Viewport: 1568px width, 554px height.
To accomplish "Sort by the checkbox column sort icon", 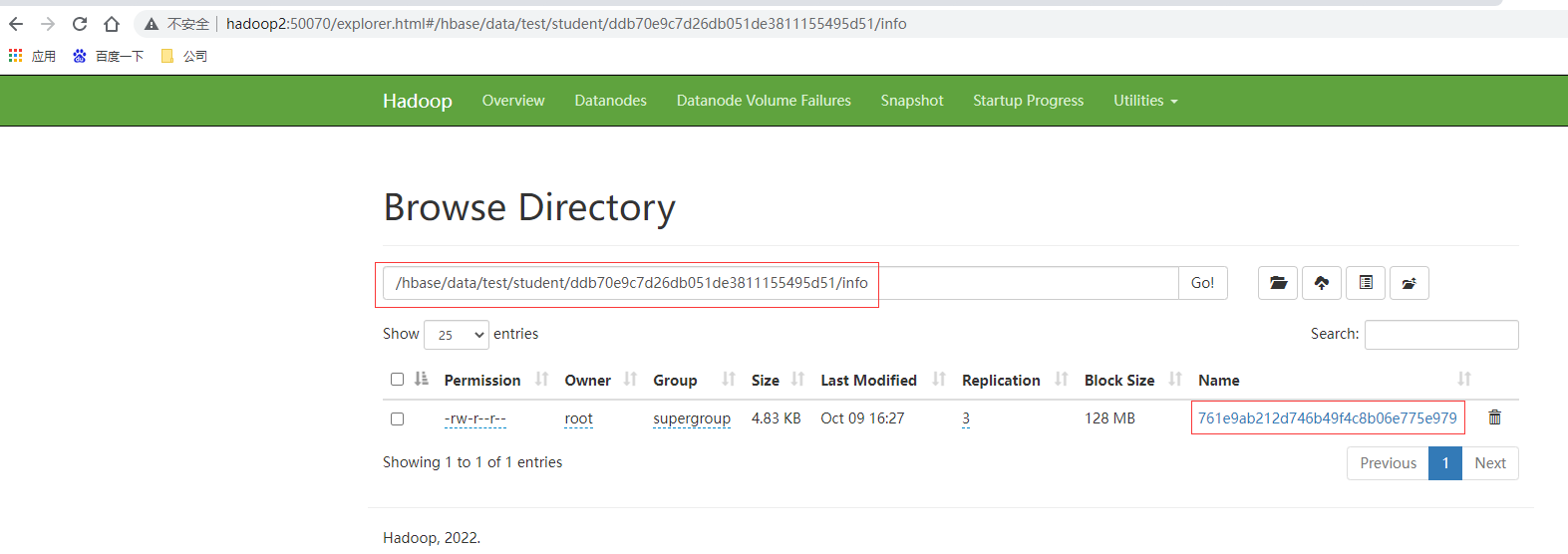I will tap(422, 379).
